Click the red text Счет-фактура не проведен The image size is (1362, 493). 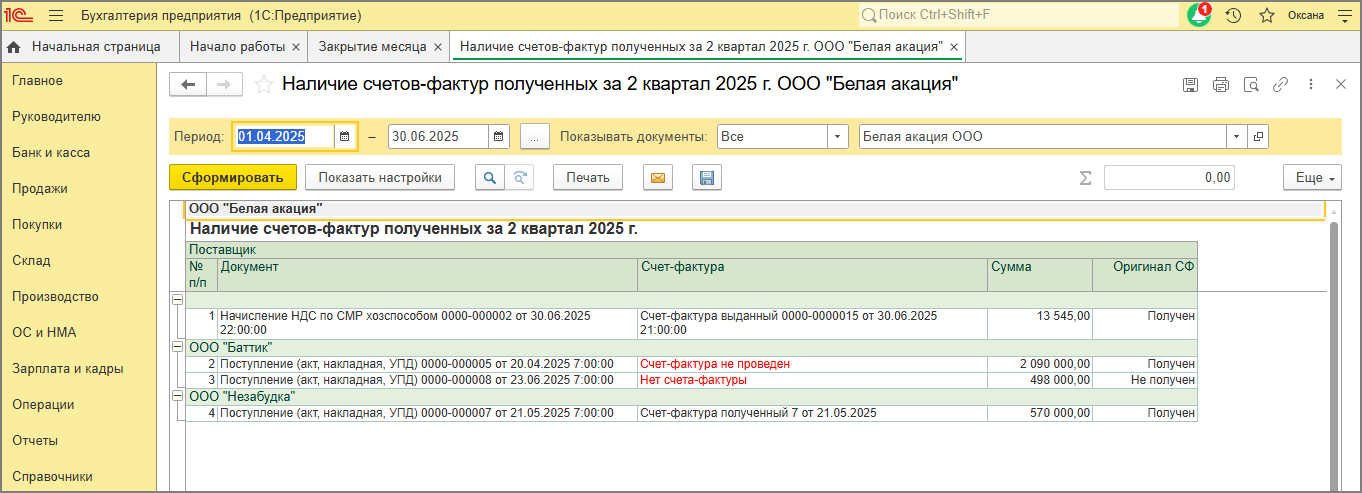(x=715, y=364)
